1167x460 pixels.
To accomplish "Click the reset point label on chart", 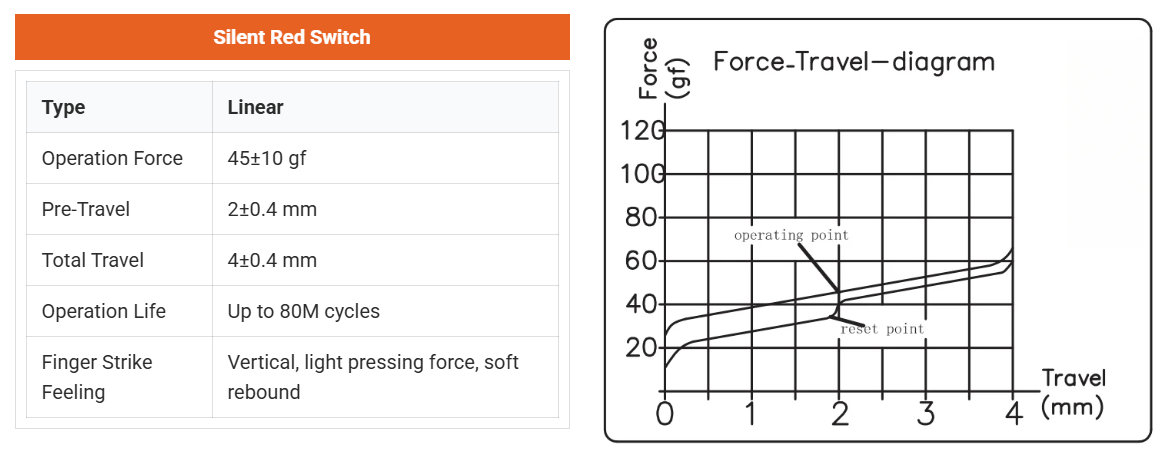I will click(882, 329).
